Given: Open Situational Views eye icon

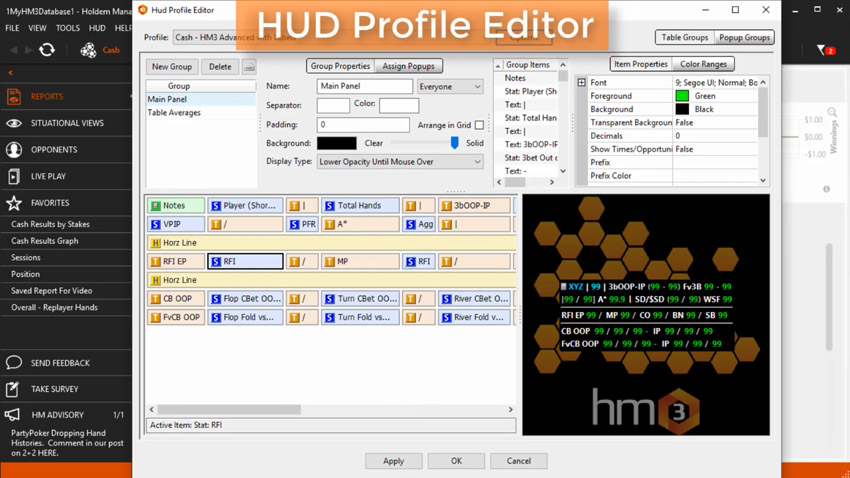Looking at the screenshot, I should tap(14, 123).
